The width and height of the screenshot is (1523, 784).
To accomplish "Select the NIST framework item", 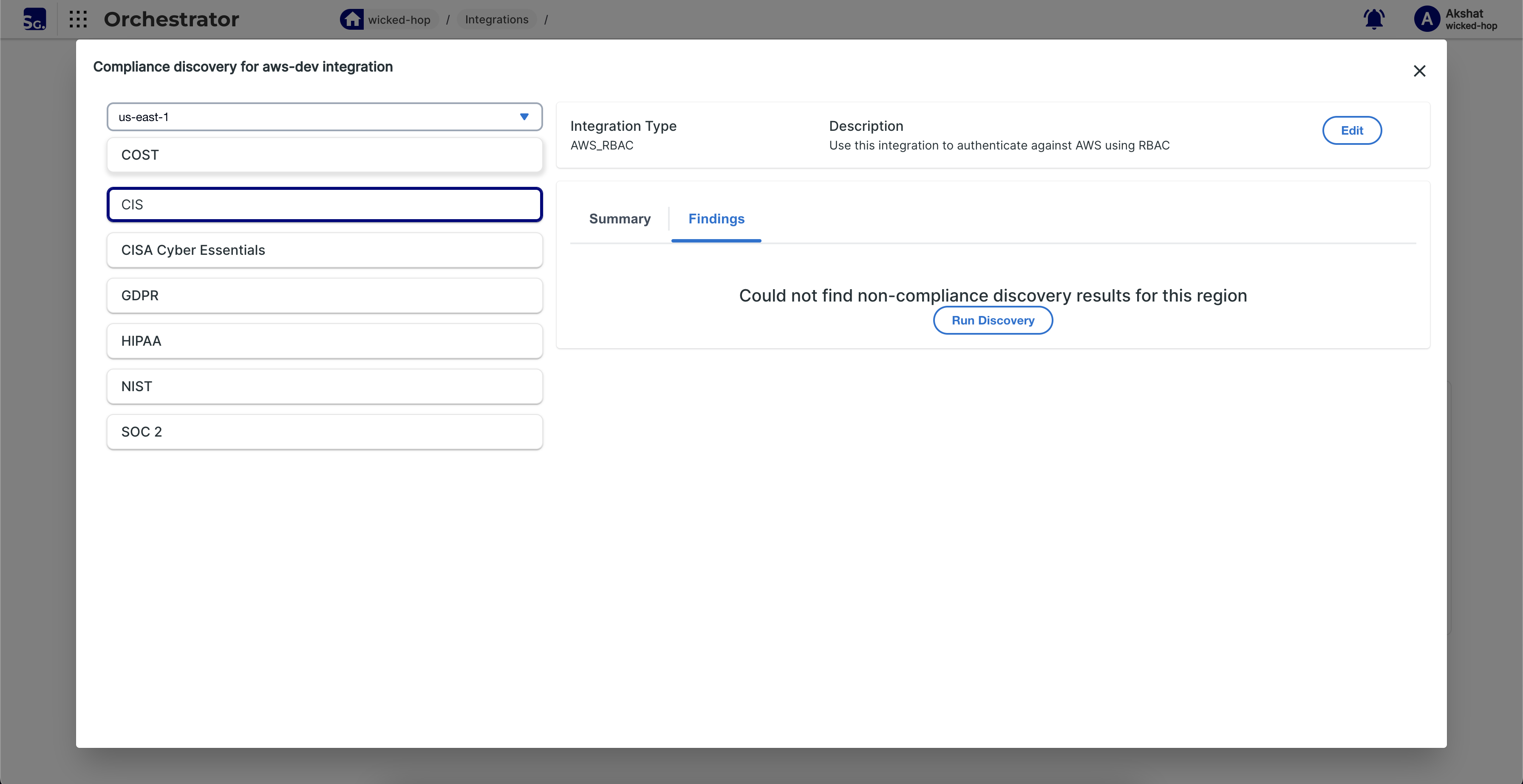I will tap(324, 386).
